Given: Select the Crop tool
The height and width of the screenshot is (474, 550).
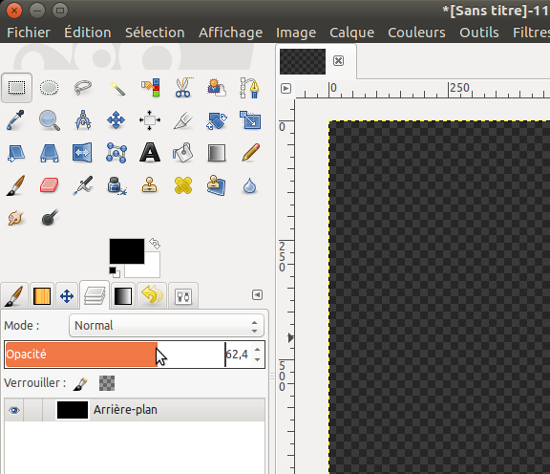Looking at the screenshot, I should point(183,120).
